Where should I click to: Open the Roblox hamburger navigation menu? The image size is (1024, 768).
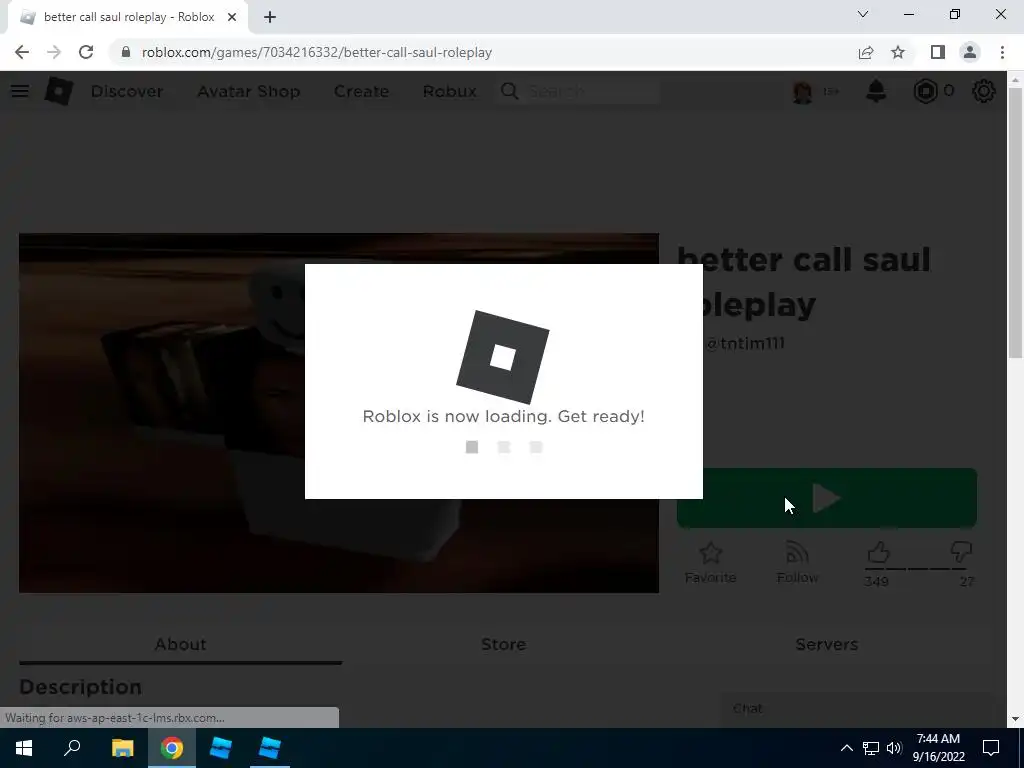click(20, 91)
